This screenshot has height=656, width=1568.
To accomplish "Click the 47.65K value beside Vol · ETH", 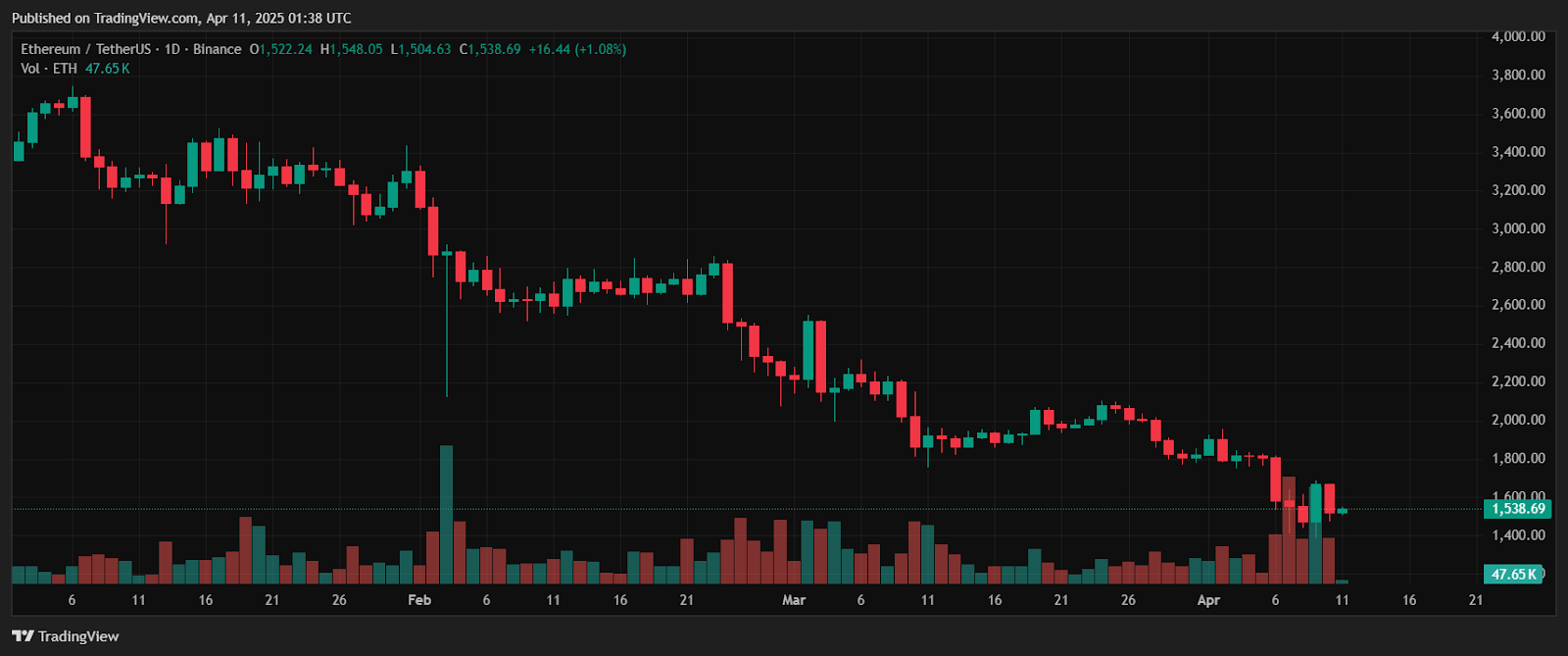I will pyautogui.click(x=108, y=69).
